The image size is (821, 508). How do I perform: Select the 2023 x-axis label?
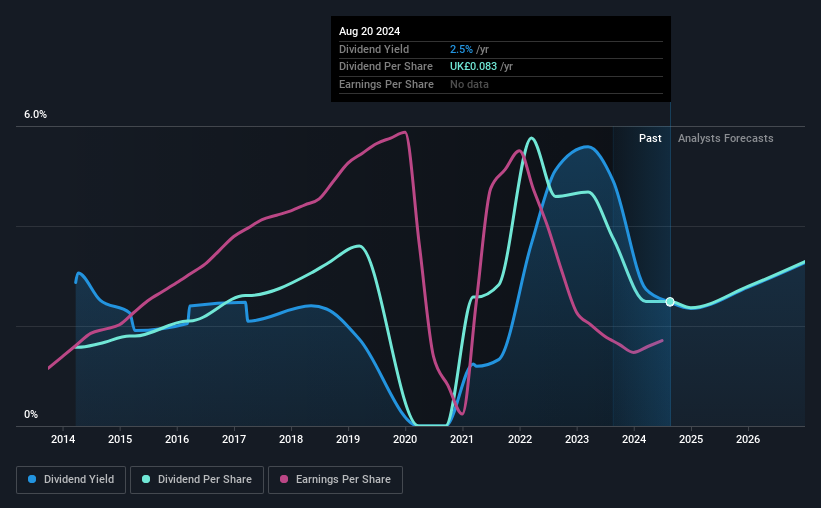point(577,439)
